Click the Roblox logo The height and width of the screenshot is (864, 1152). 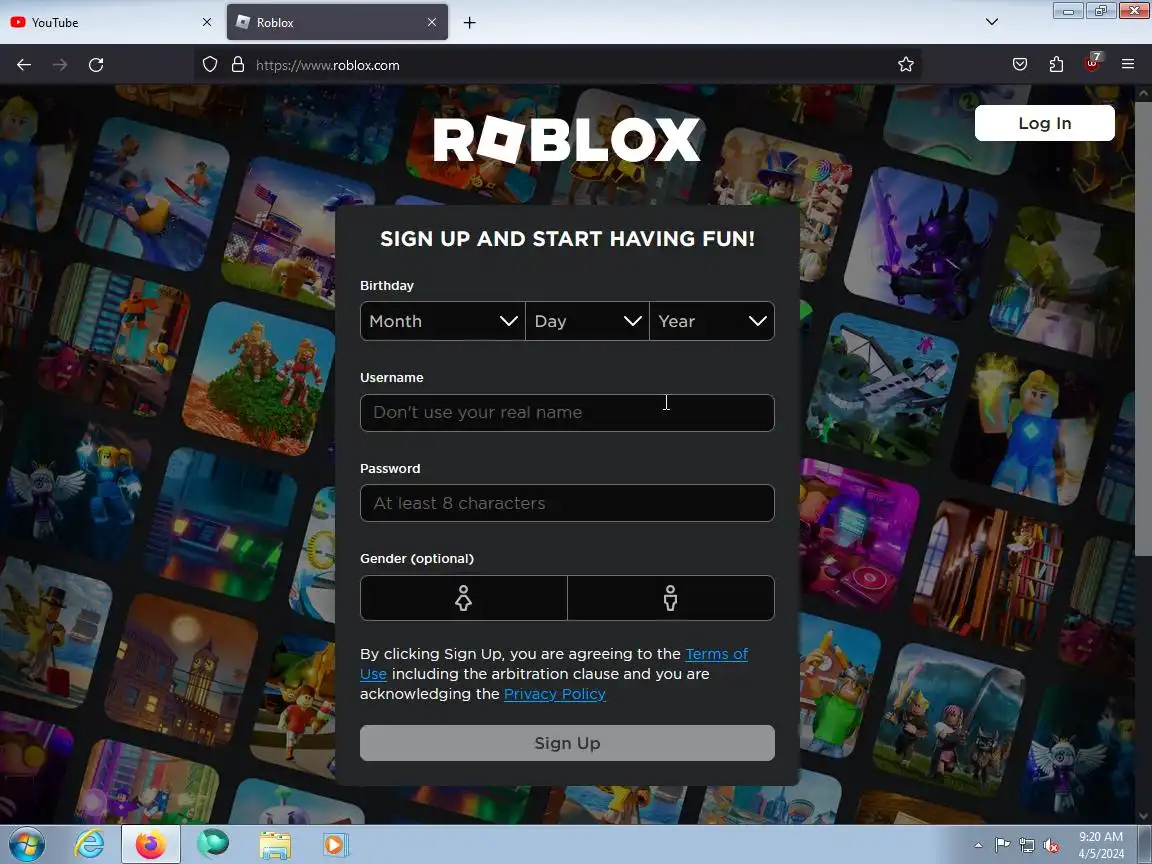click(566, 140)
